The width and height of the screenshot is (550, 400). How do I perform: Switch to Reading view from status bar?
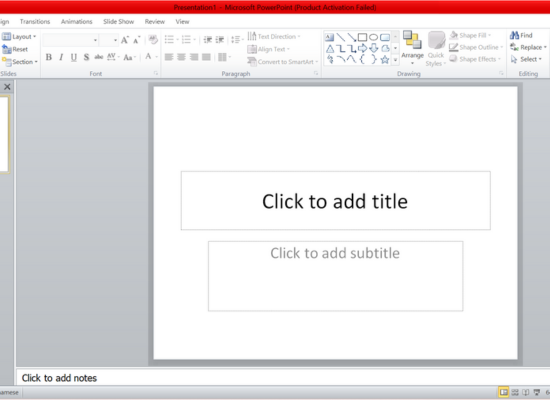[x=526, y=392]
